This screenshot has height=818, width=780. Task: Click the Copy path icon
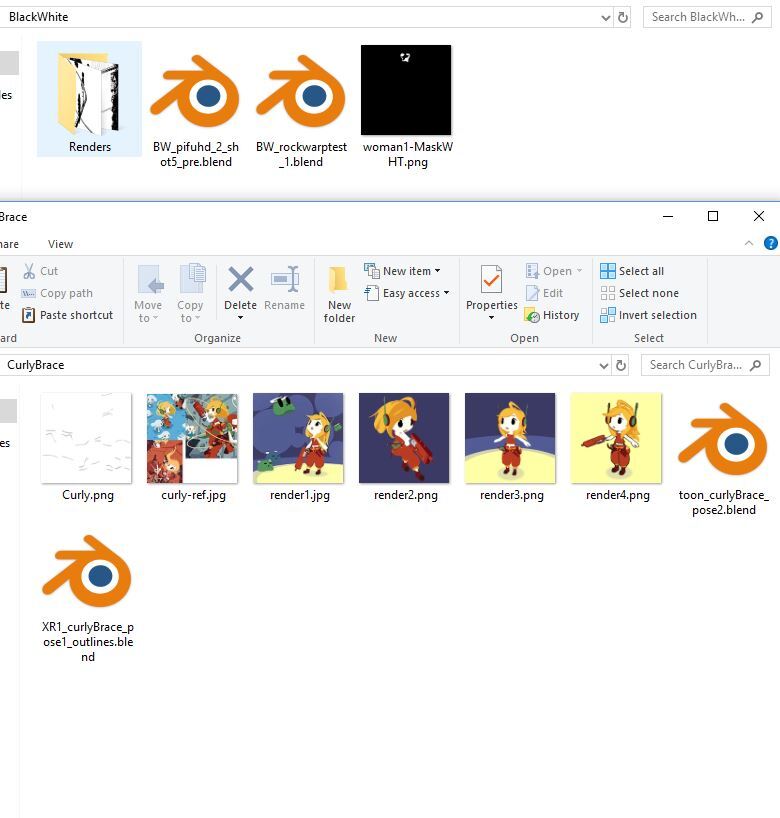(x=28, y=293)
